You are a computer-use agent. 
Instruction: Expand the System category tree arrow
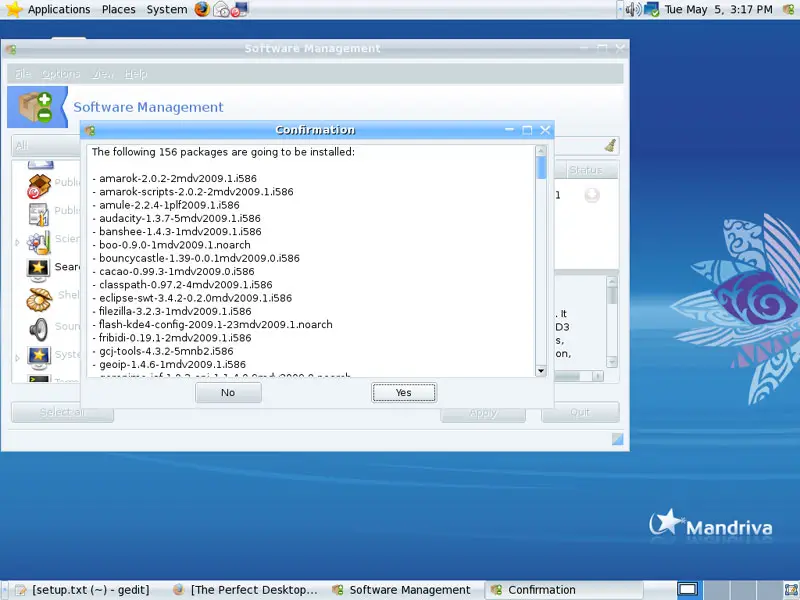[17, 358]
